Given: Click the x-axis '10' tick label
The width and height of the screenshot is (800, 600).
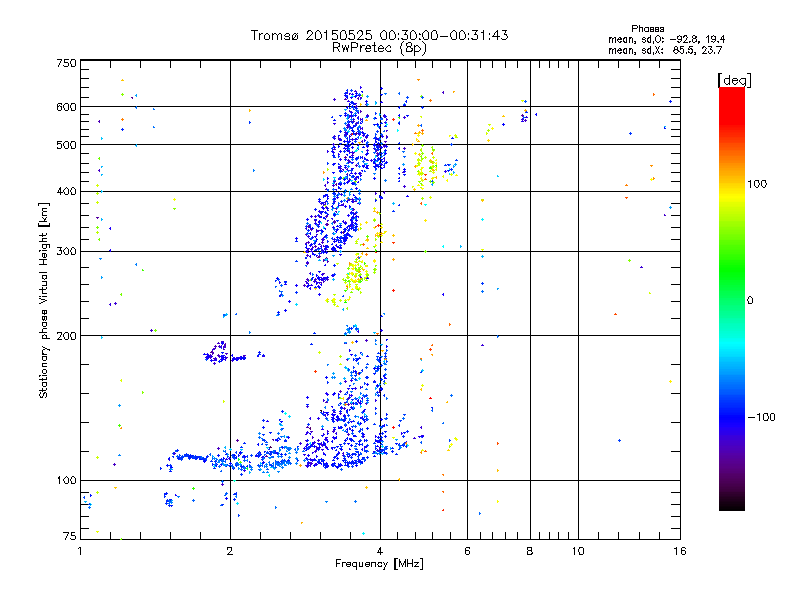Looking at the screenshot, I should pyautogui.click(x=578, y=551).
